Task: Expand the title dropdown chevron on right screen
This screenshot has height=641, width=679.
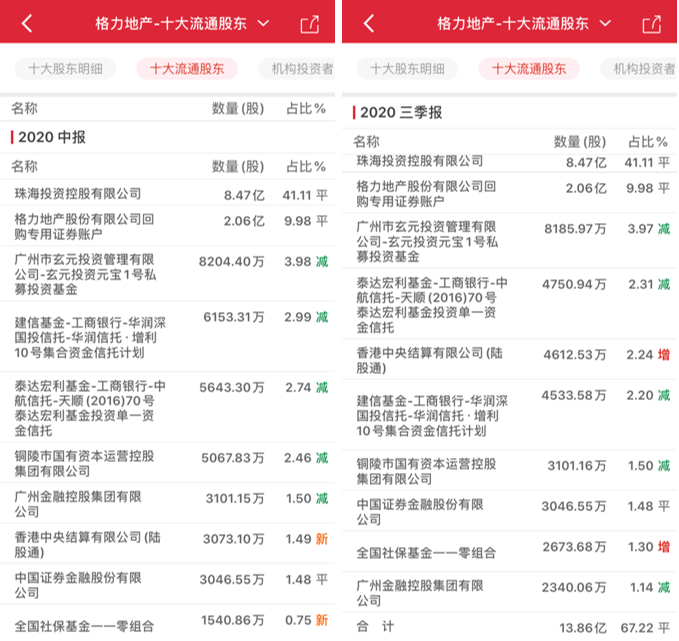Action: pyautogui.click(x=605, y=23)
